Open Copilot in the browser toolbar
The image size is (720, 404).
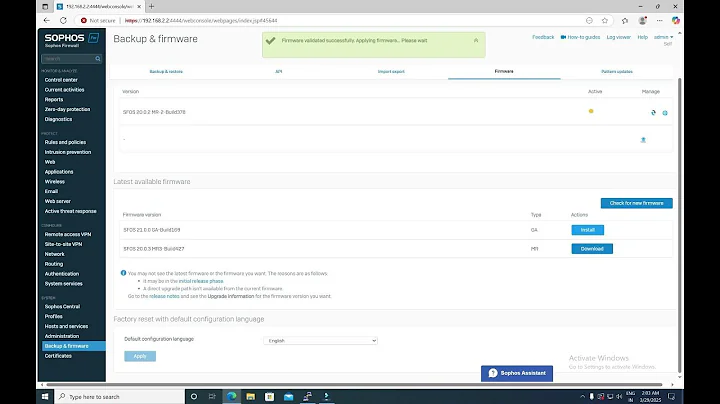coord(675,20)
